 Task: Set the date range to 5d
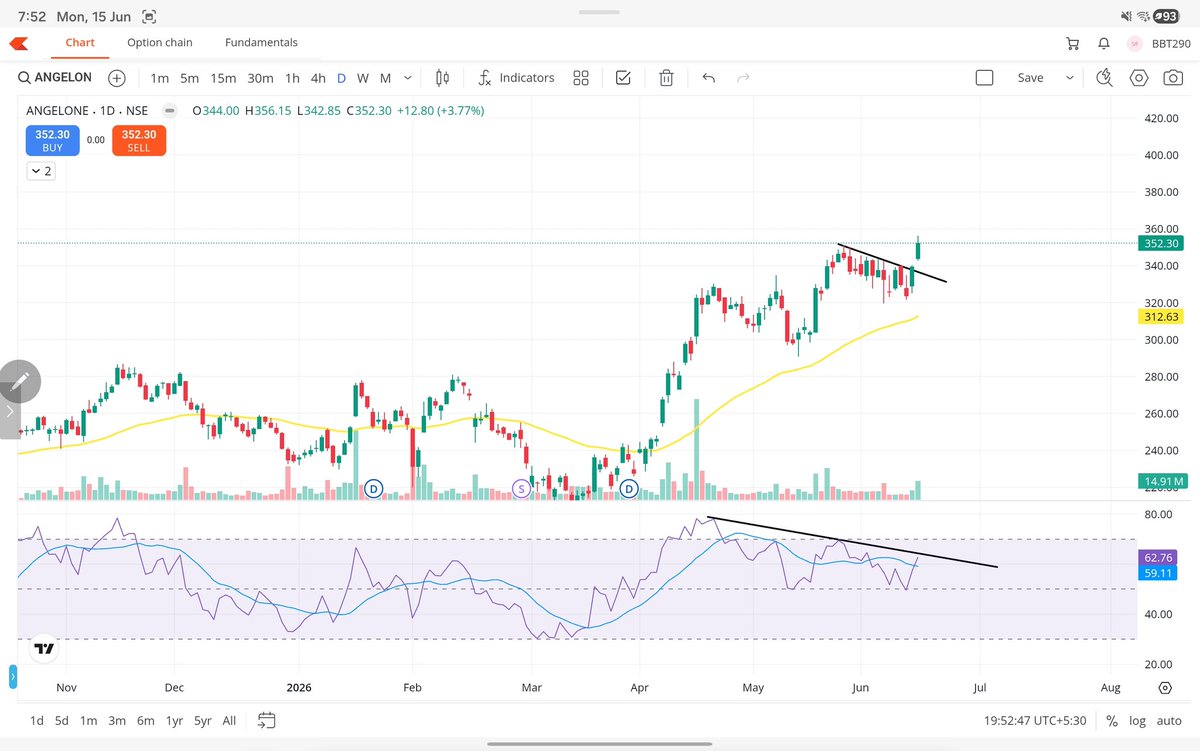tap(63, 720)
